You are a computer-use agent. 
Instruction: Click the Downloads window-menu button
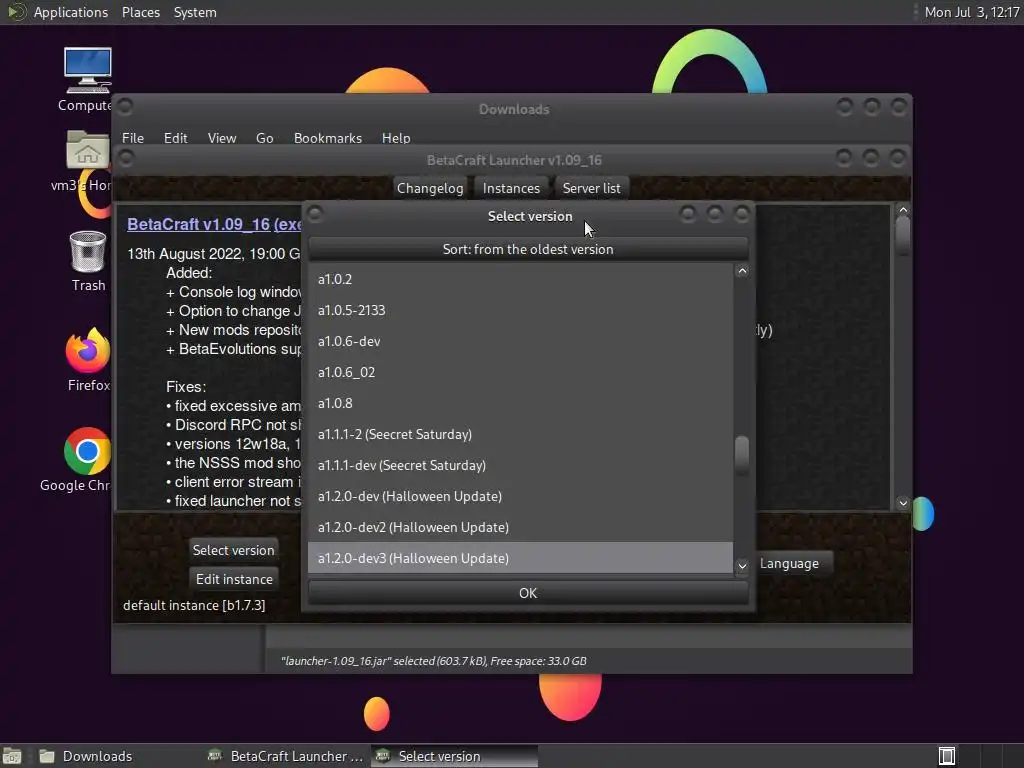(x=125, y=106)
